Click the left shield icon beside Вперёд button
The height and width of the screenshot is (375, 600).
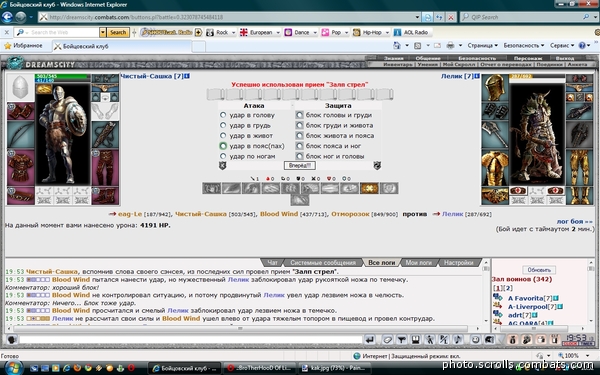pos(222,165)
